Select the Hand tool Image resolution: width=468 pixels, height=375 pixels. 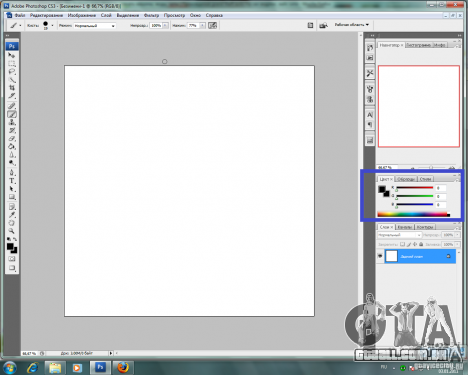pyautogui.click(x=12, y=223)
